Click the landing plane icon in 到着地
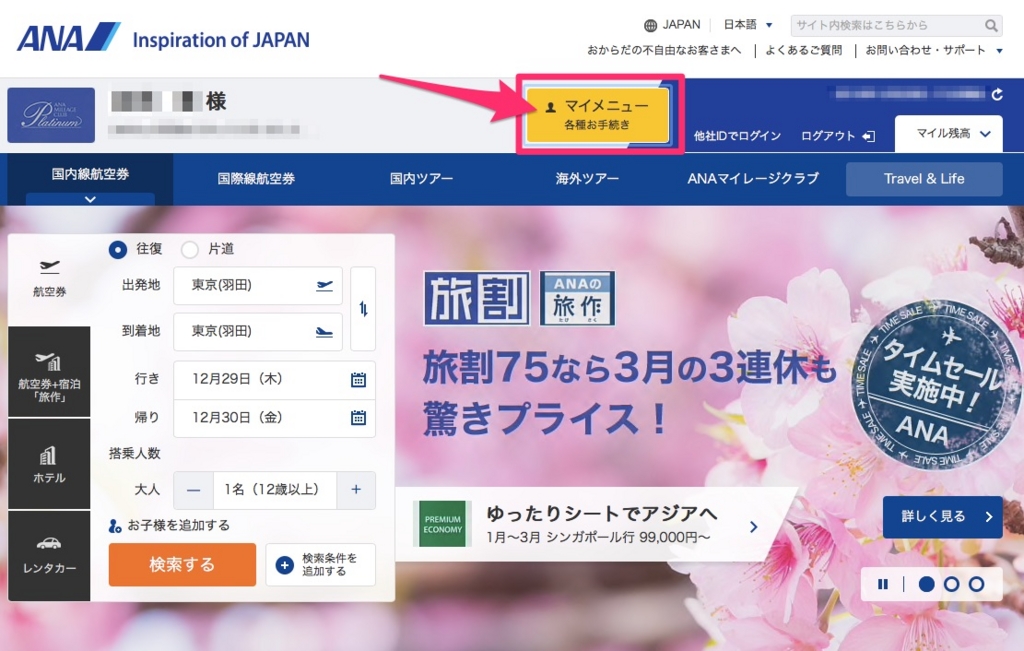 [x=325, y=332]
